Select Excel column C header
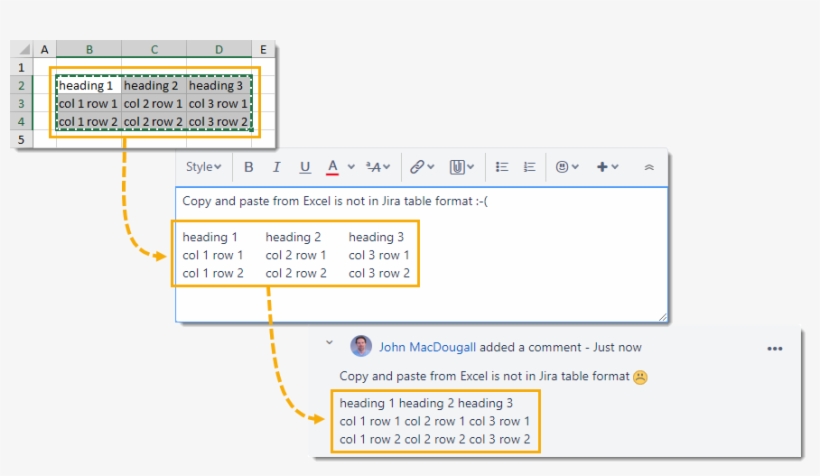Screen dimensions: 820x476 pyautogui.click(x=154, y=50)
